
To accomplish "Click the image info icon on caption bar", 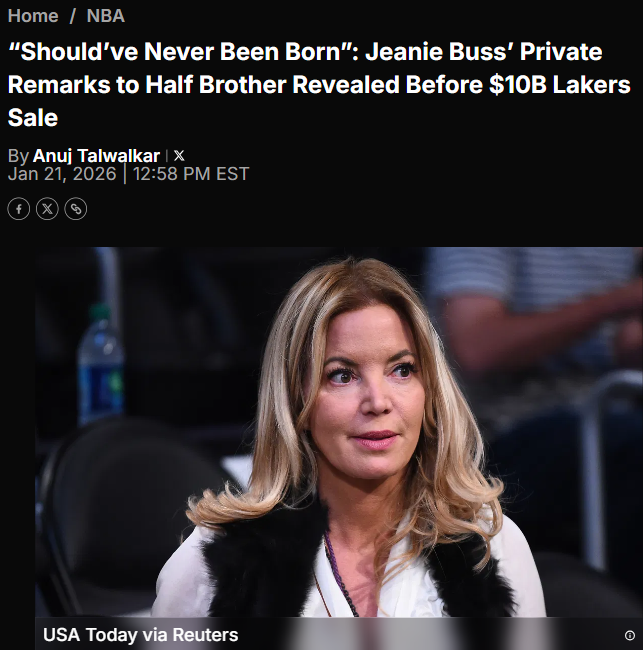I will point(629,635).
